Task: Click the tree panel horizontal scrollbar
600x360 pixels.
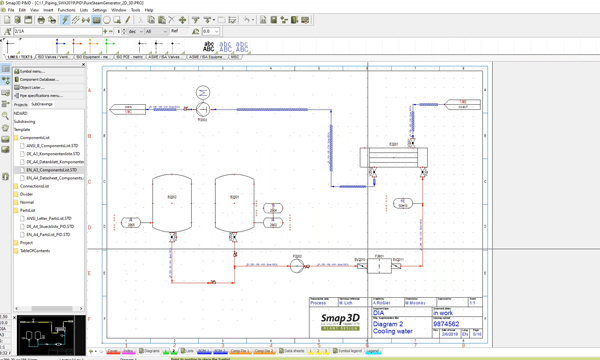Action: (x=49, y=308)
